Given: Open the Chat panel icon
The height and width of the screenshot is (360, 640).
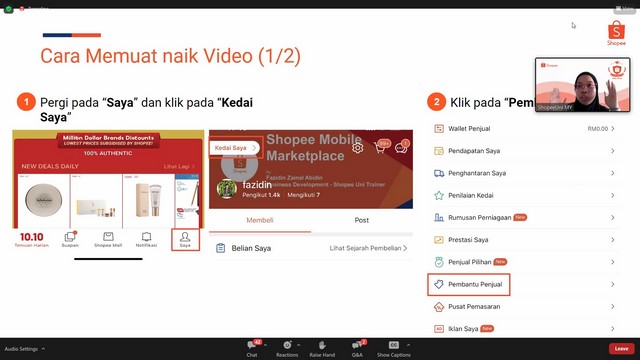Looking at the screenshot, I should coord(251,346).
